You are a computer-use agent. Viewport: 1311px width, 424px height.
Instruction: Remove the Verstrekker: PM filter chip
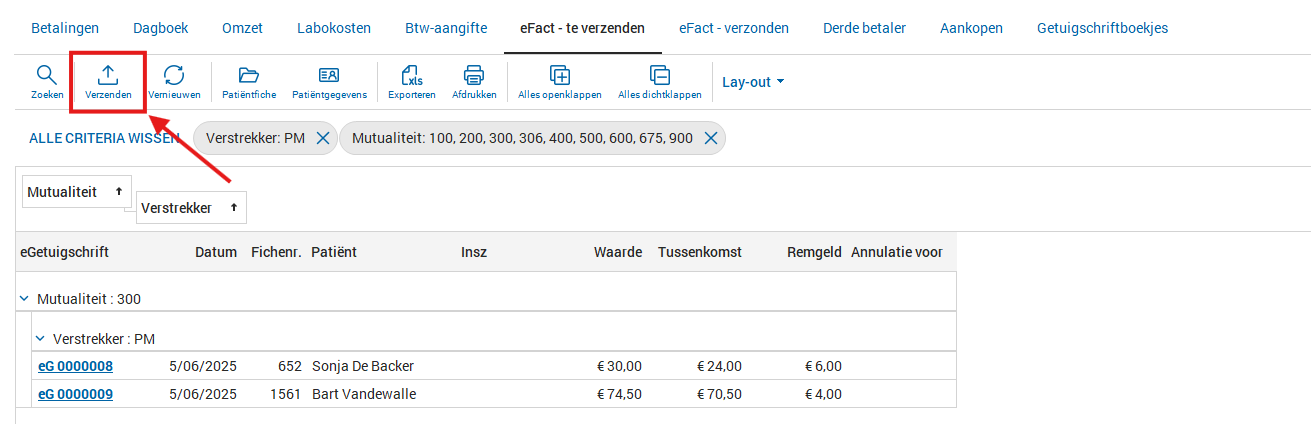pyautogui.click(x=323, y=139)
